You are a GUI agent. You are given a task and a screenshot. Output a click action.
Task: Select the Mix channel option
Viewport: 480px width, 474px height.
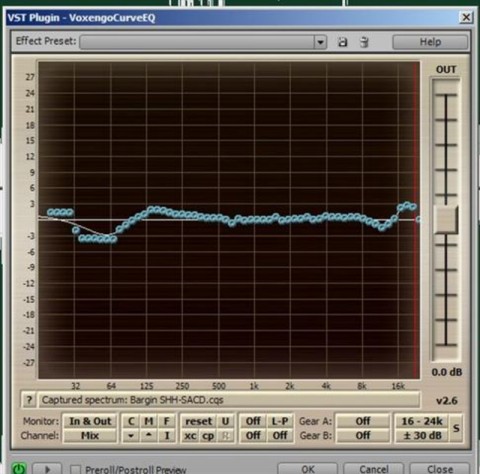click(x=90, y=435)
